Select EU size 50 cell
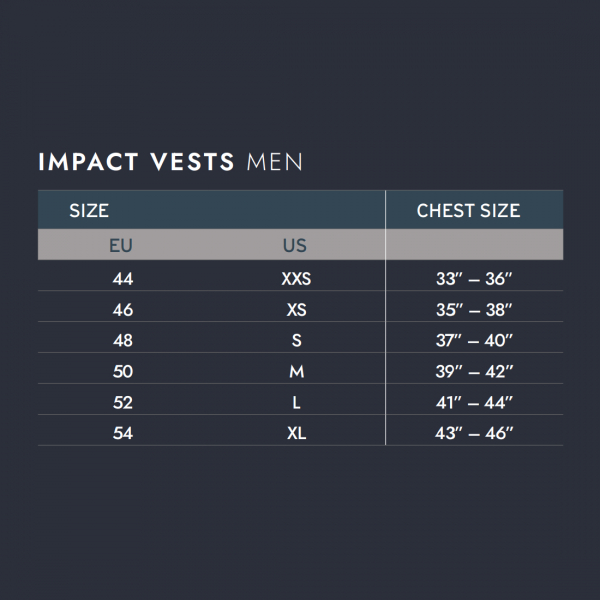Image resolution: width=600 pixels, height=600 pixels. pos(123,371)
